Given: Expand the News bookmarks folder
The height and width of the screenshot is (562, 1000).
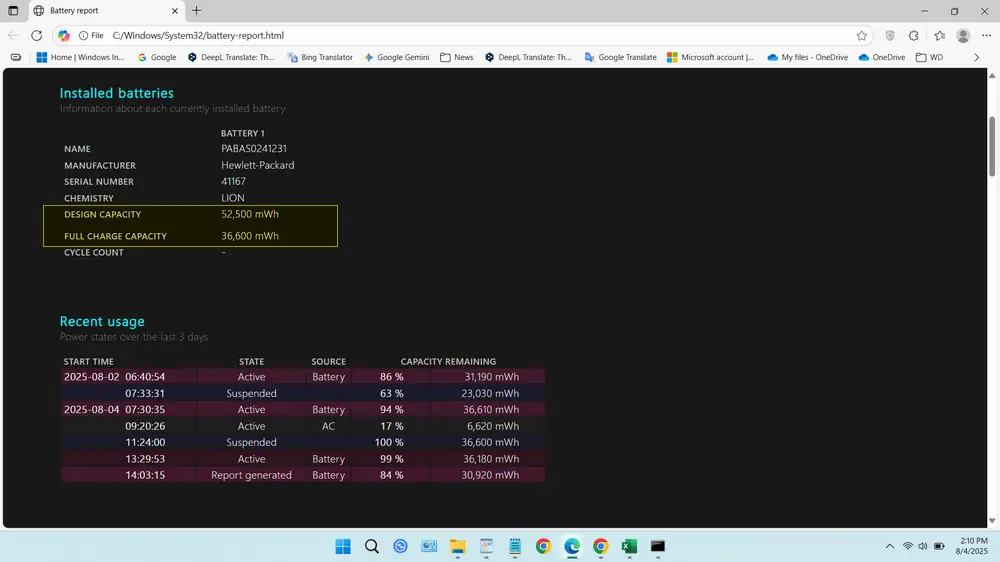Looking at the screenshot, I should coord(457,57).
